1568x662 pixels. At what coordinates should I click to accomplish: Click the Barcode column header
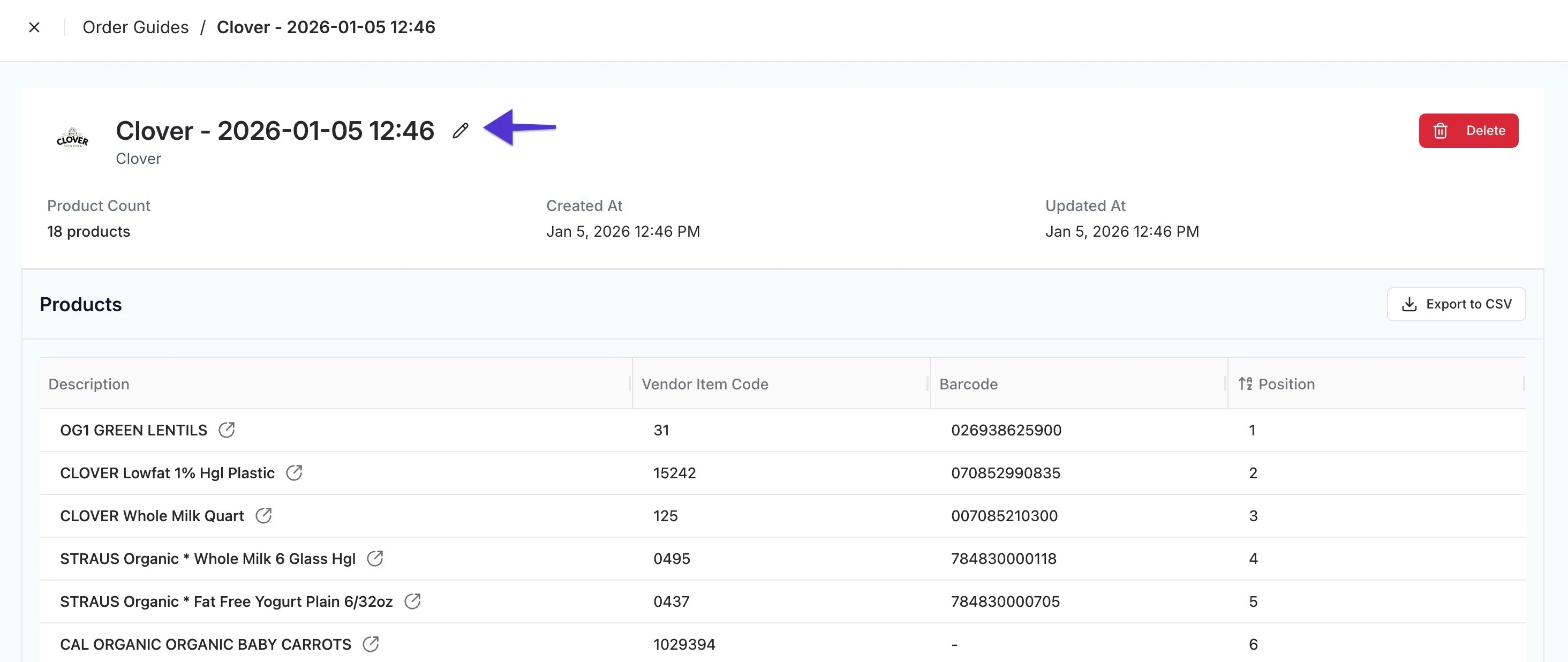click(968, 383)
